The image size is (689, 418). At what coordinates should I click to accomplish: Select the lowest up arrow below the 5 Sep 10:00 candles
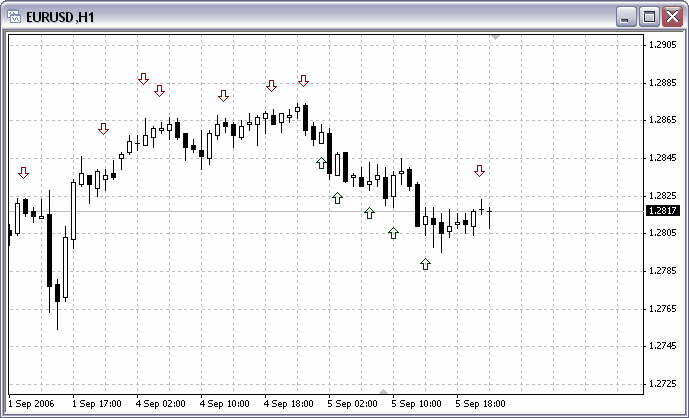[x=425, y=264]
